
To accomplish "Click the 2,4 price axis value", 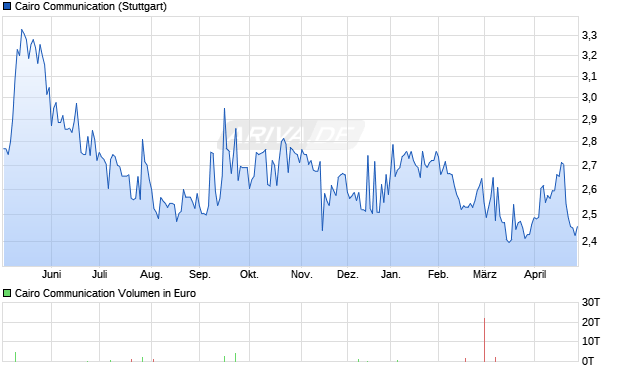I will [x=589, y=240].
